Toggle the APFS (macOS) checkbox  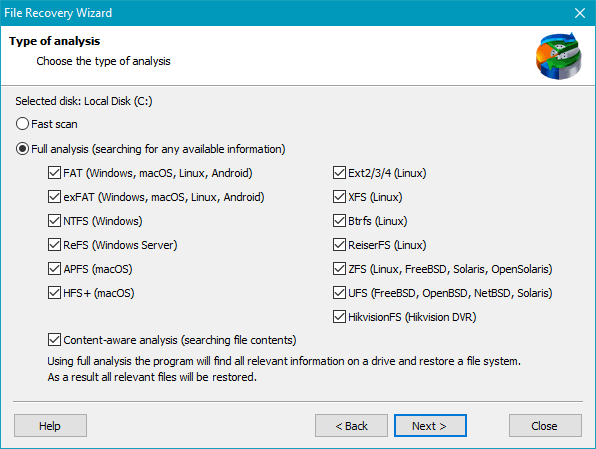[x=54, y=269]
